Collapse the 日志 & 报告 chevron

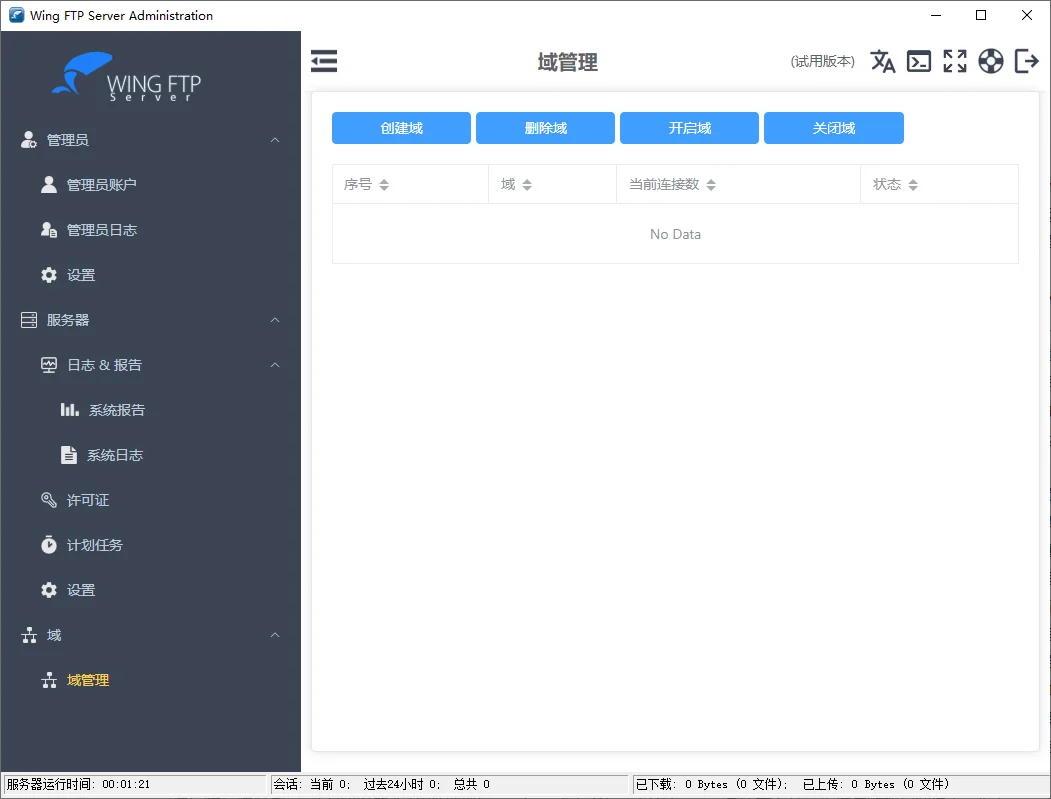click(x=275, y=365)
